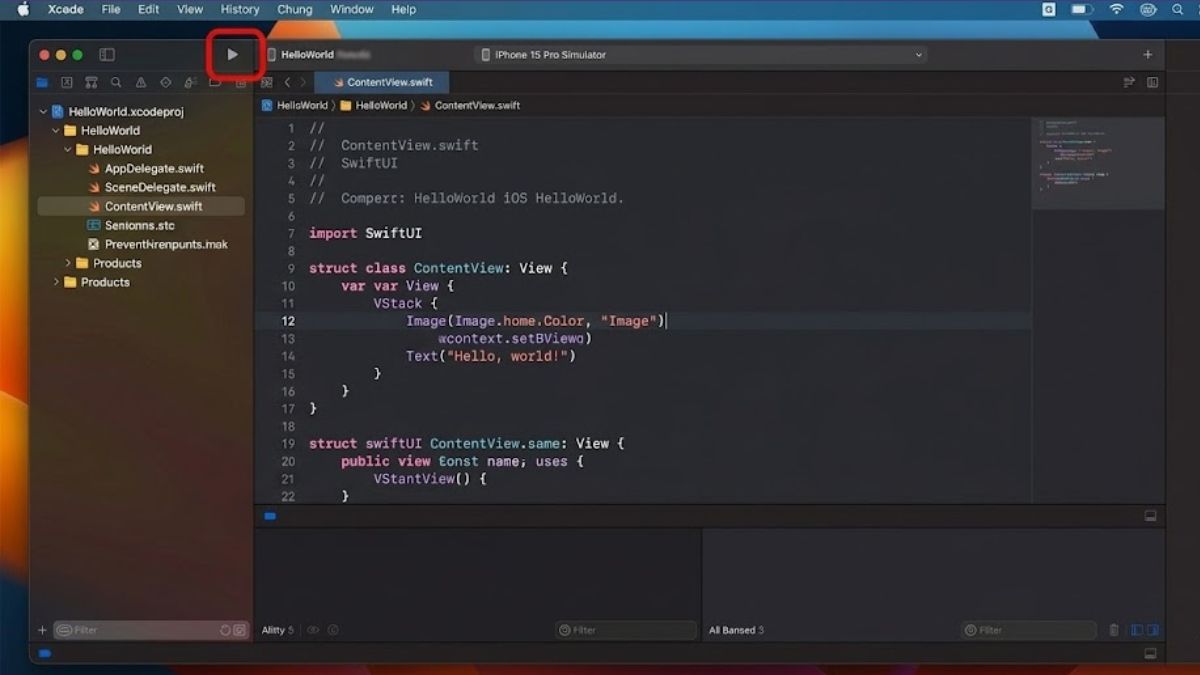Select SceneDelegate.swift in navigator

(159, 187)
